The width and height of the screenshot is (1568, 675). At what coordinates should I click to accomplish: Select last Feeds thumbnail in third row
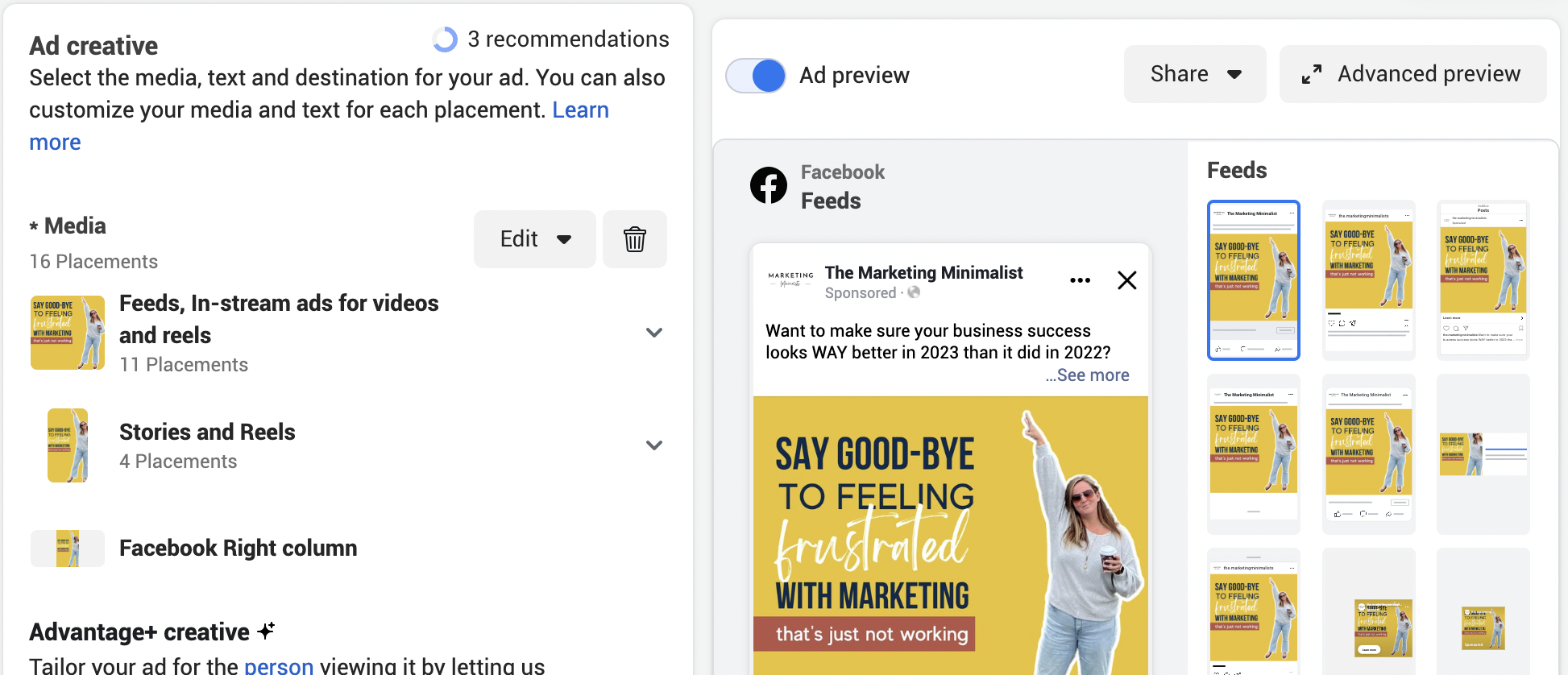(1483, 611)
